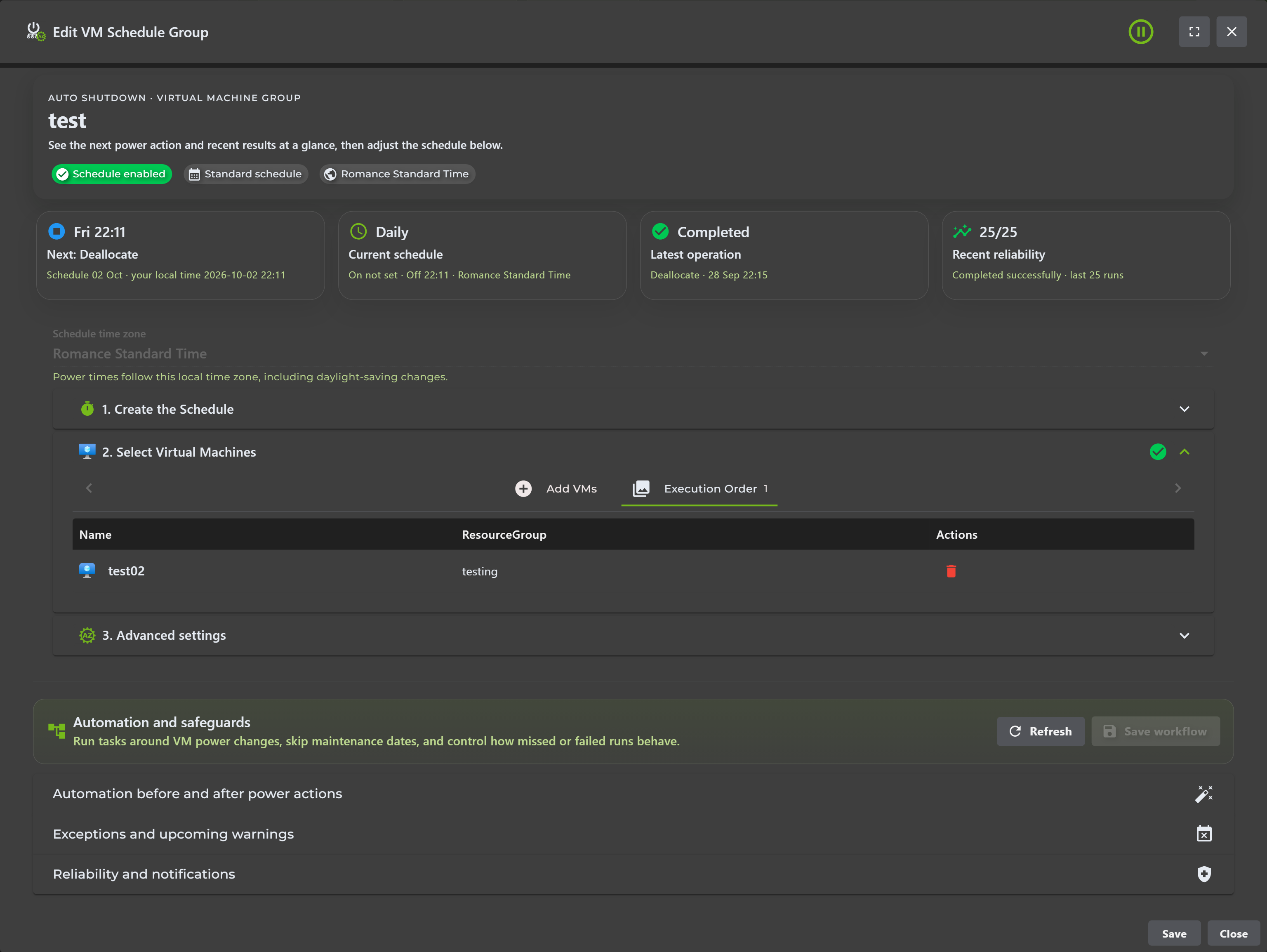Screen dimensions: 1267x952
Task: Click the Actions column header
Action: [x=956, y=535]
